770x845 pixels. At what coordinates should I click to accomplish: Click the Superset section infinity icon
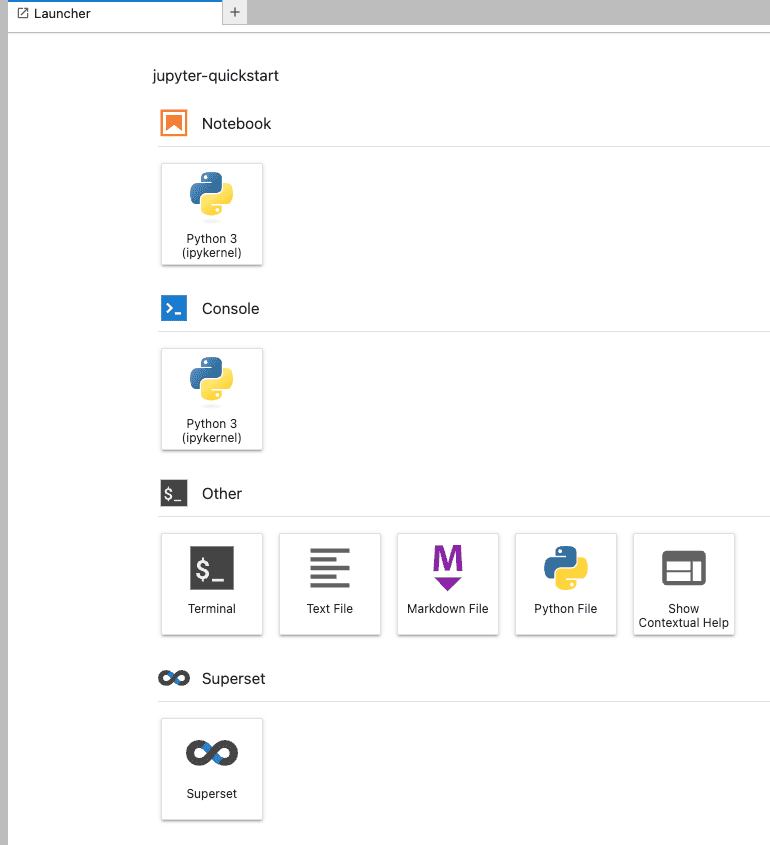click(174, 678)
